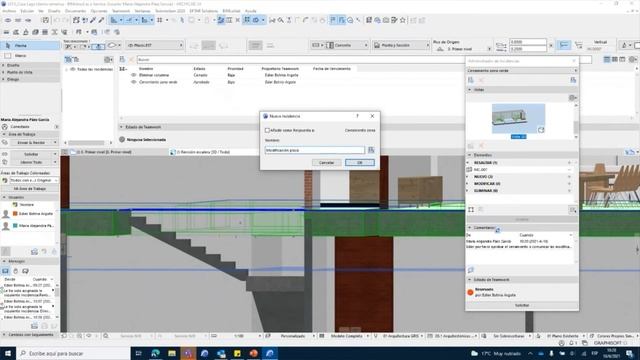This screenshot has height=360, width=640.
Task: Click the Nombre text field in dialog
Action: coord(314,150)
